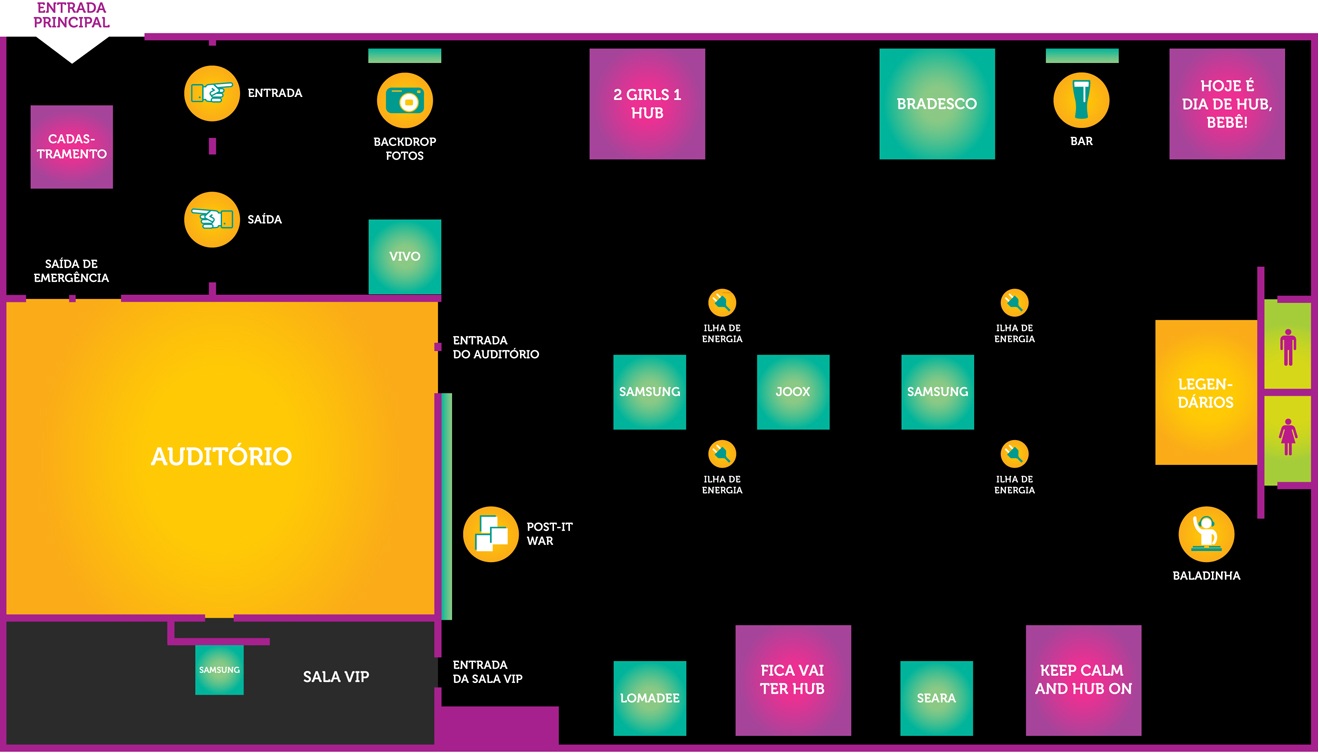Click the Backdrop Fotos caption text
The height and width of the screenshot is (753, 1319).
(x=405, y=149)
